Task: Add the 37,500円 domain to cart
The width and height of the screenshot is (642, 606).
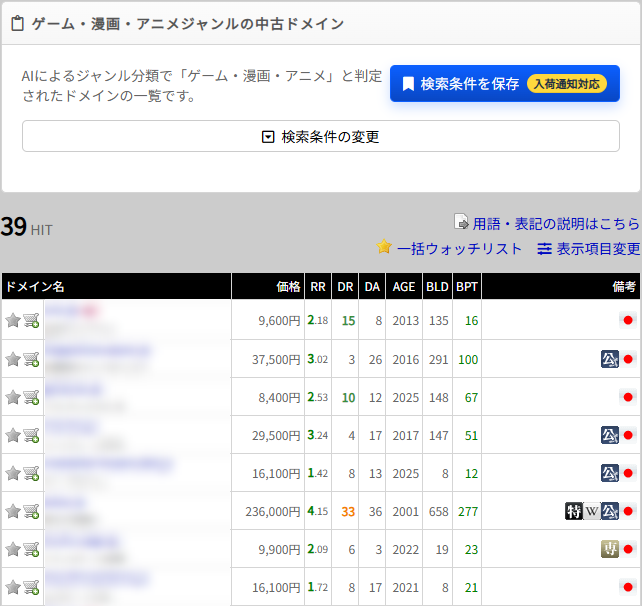Action: (31, 359)
